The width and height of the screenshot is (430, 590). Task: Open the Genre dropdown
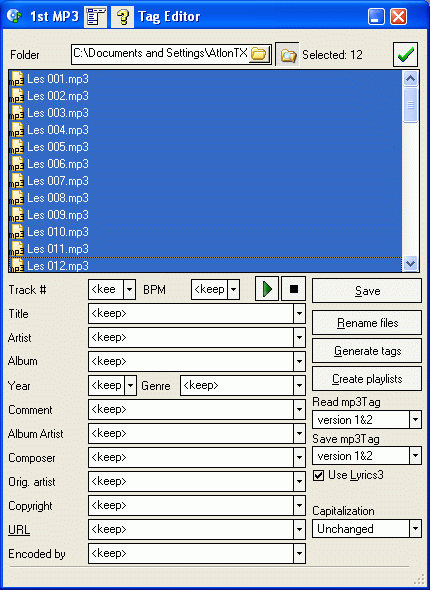point(299,385)
